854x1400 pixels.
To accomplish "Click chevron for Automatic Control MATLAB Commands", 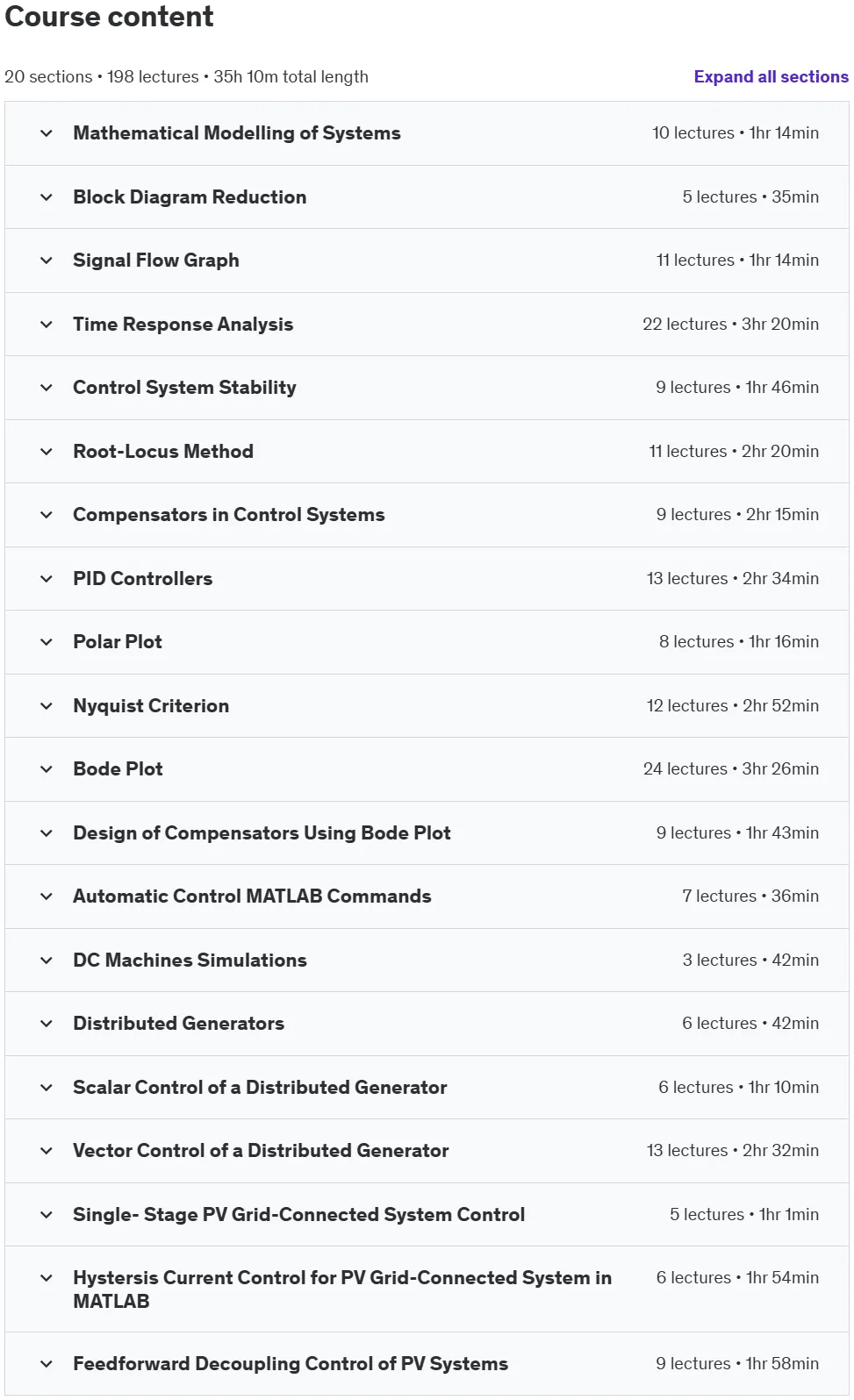I will (47, 896).
